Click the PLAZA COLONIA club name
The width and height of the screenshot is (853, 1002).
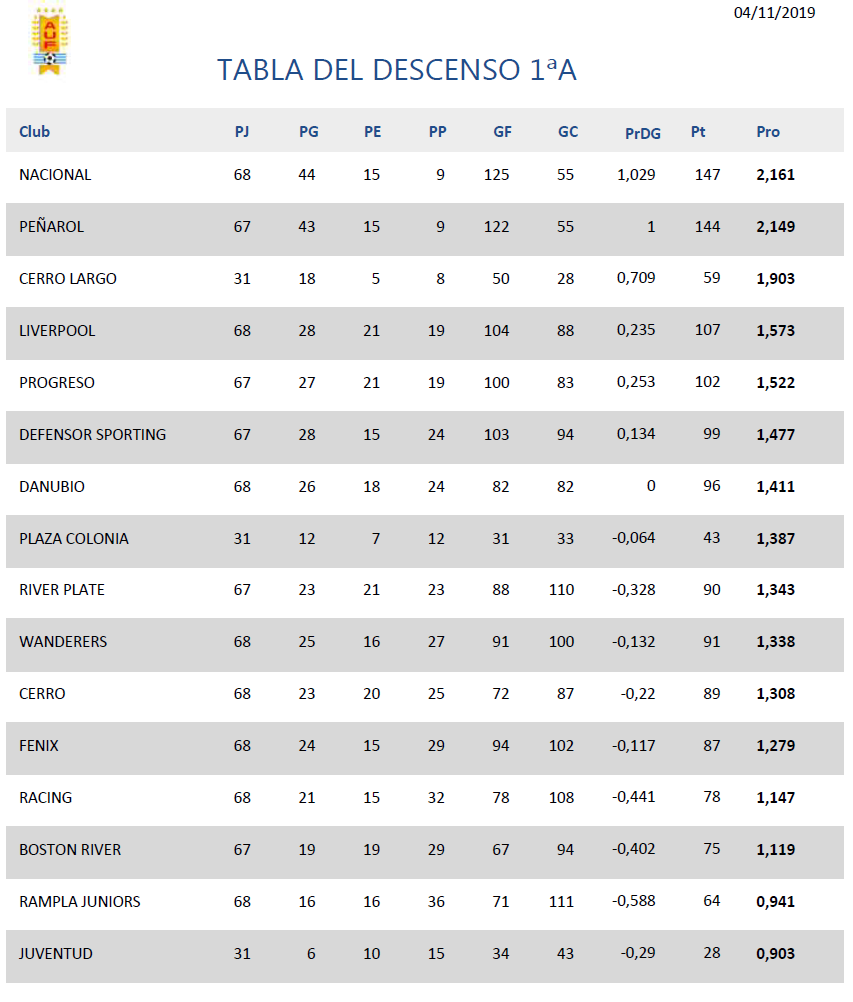[73, 539]
